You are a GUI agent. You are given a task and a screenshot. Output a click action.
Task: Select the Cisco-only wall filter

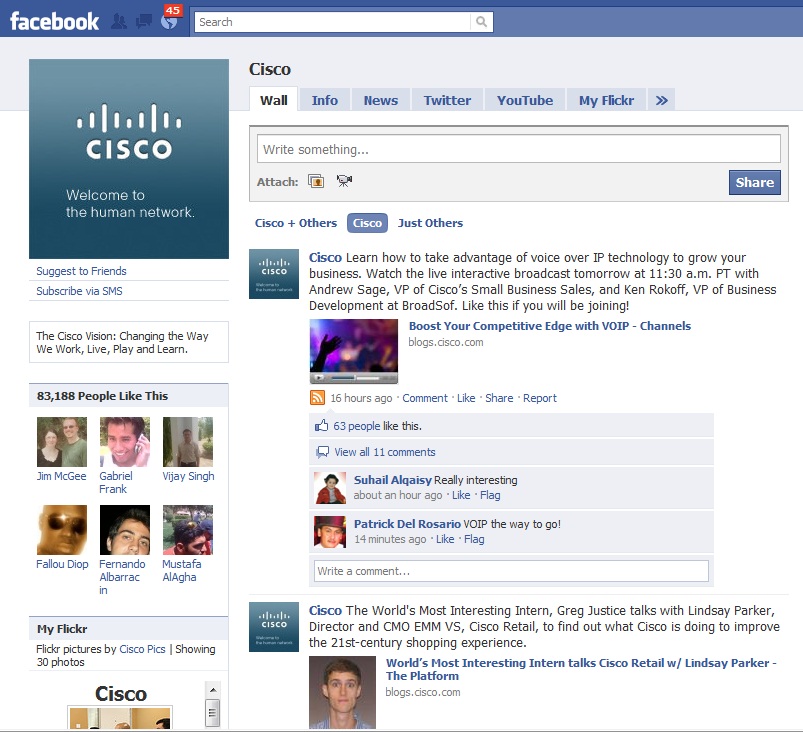coord(367,223)
